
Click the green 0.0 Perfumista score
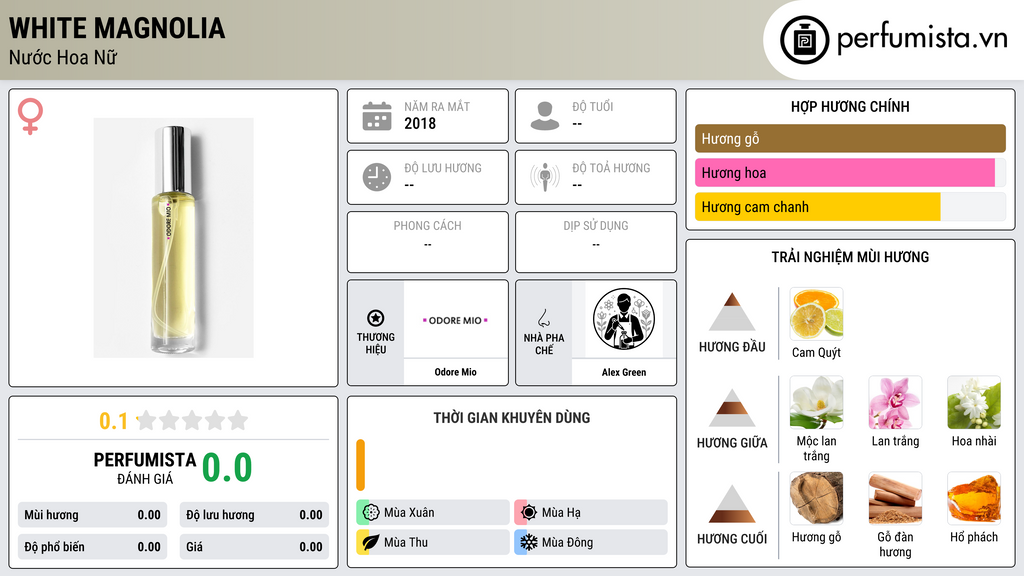click(227, 468)
